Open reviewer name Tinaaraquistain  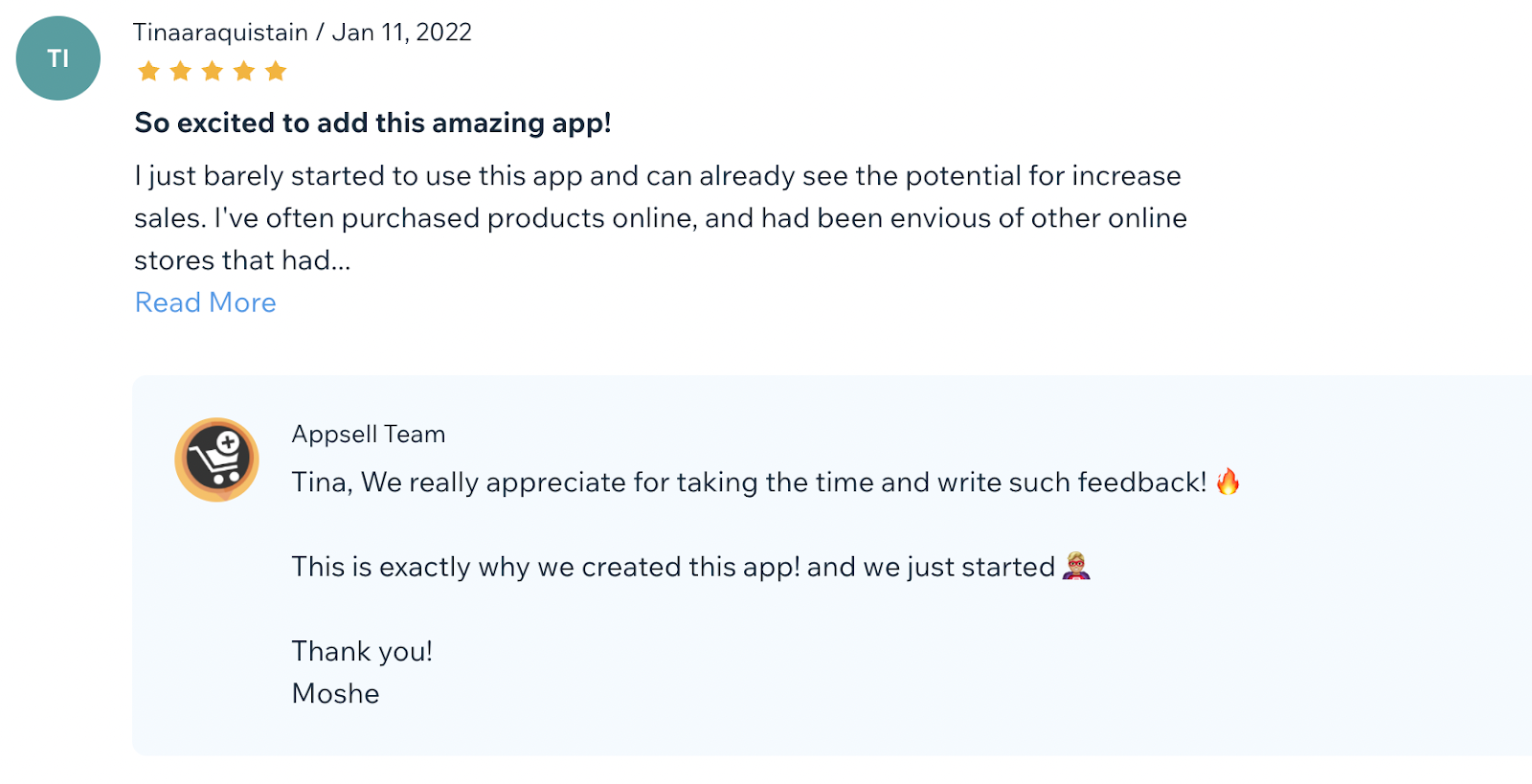(220, 33)
